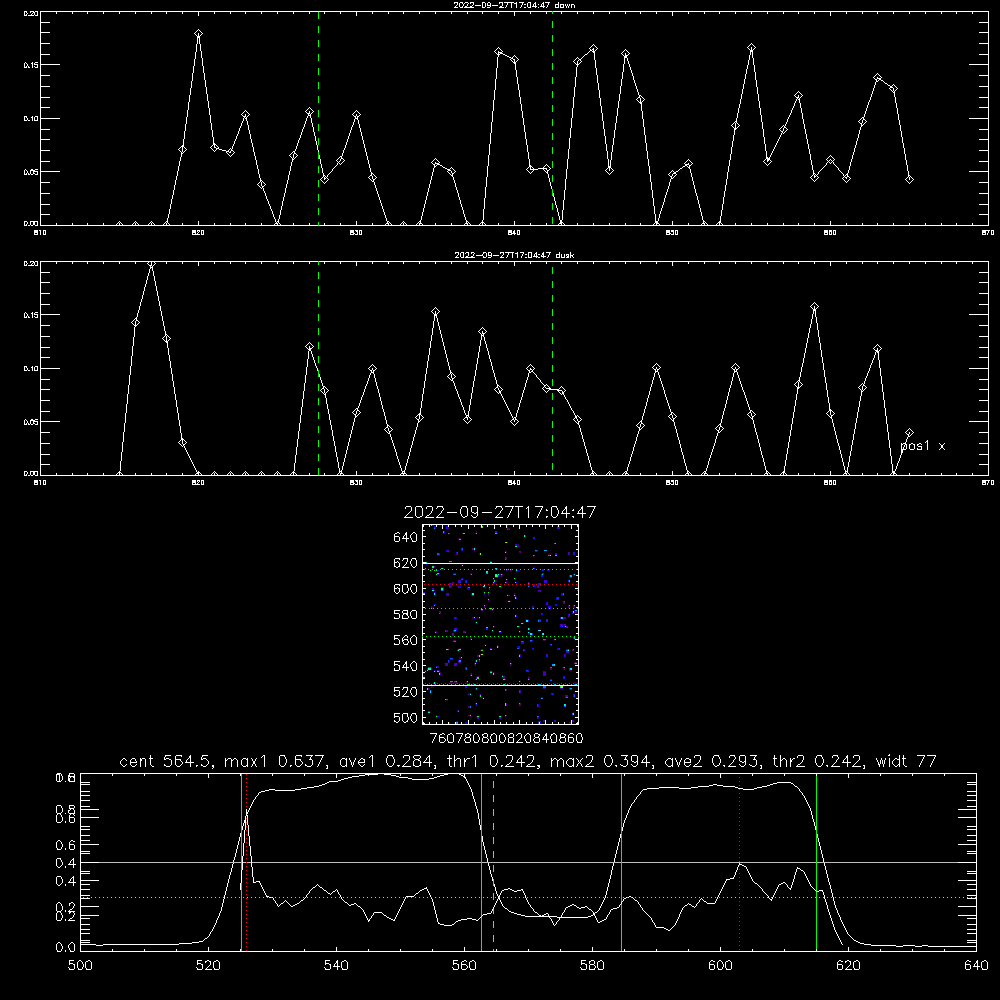Viewport: 1000px width, 1000px height.
Task: Click the right green dashed line in dawn plot
Action: point(552,119)
